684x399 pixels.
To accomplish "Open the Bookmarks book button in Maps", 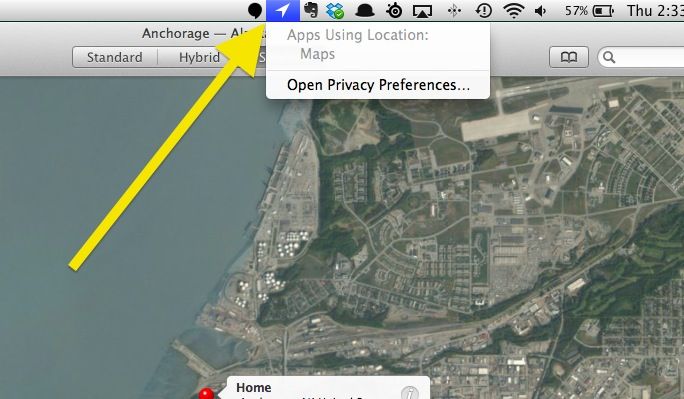I will pyautogui.click(x=569, y=57).
